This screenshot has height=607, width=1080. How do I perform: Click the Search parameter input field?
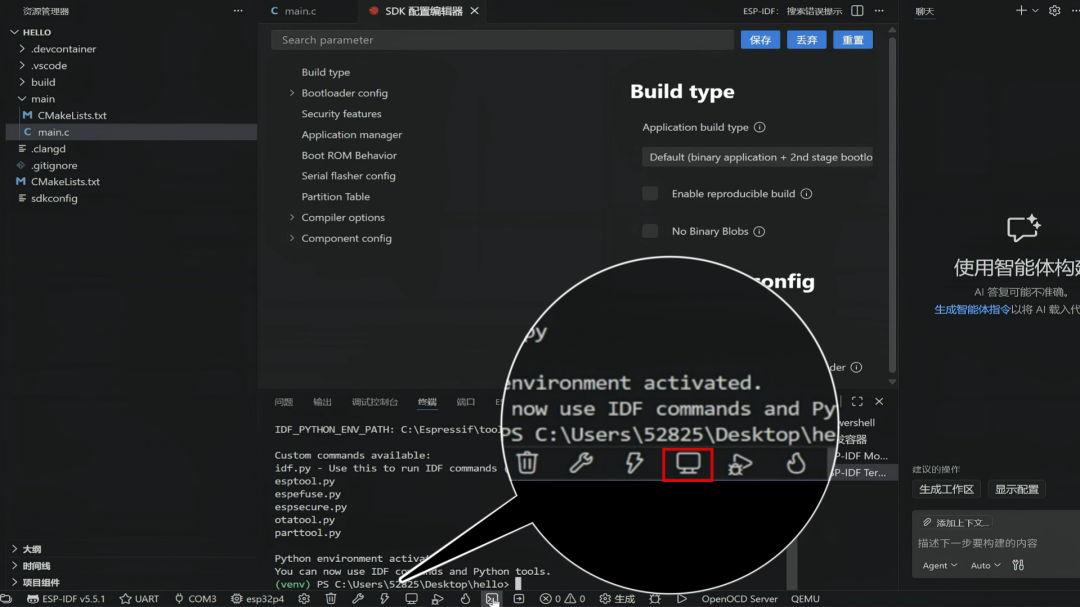tap(502, 40)
